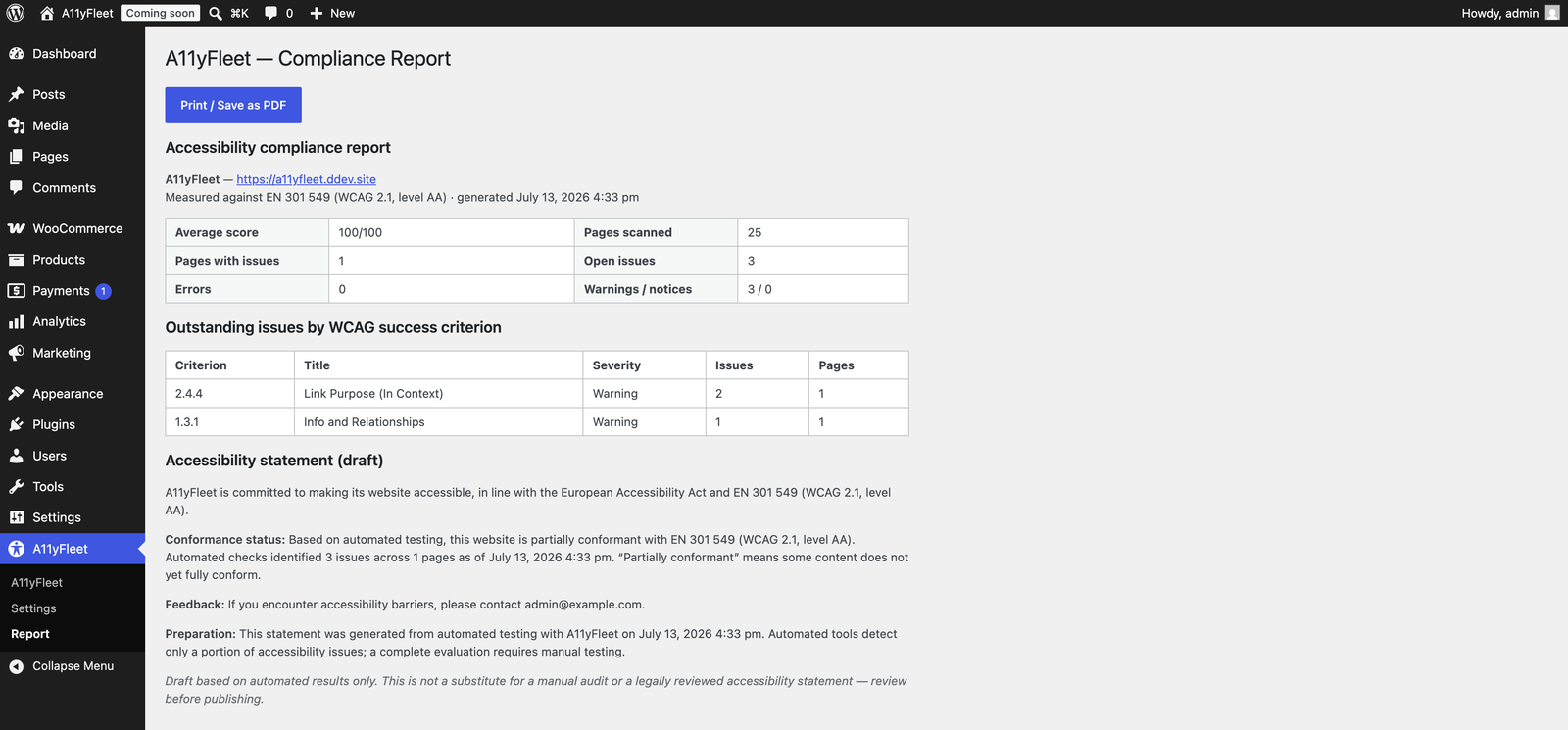
Task: Click the Media icon in sidebar
Action: [x=17, y=125]
